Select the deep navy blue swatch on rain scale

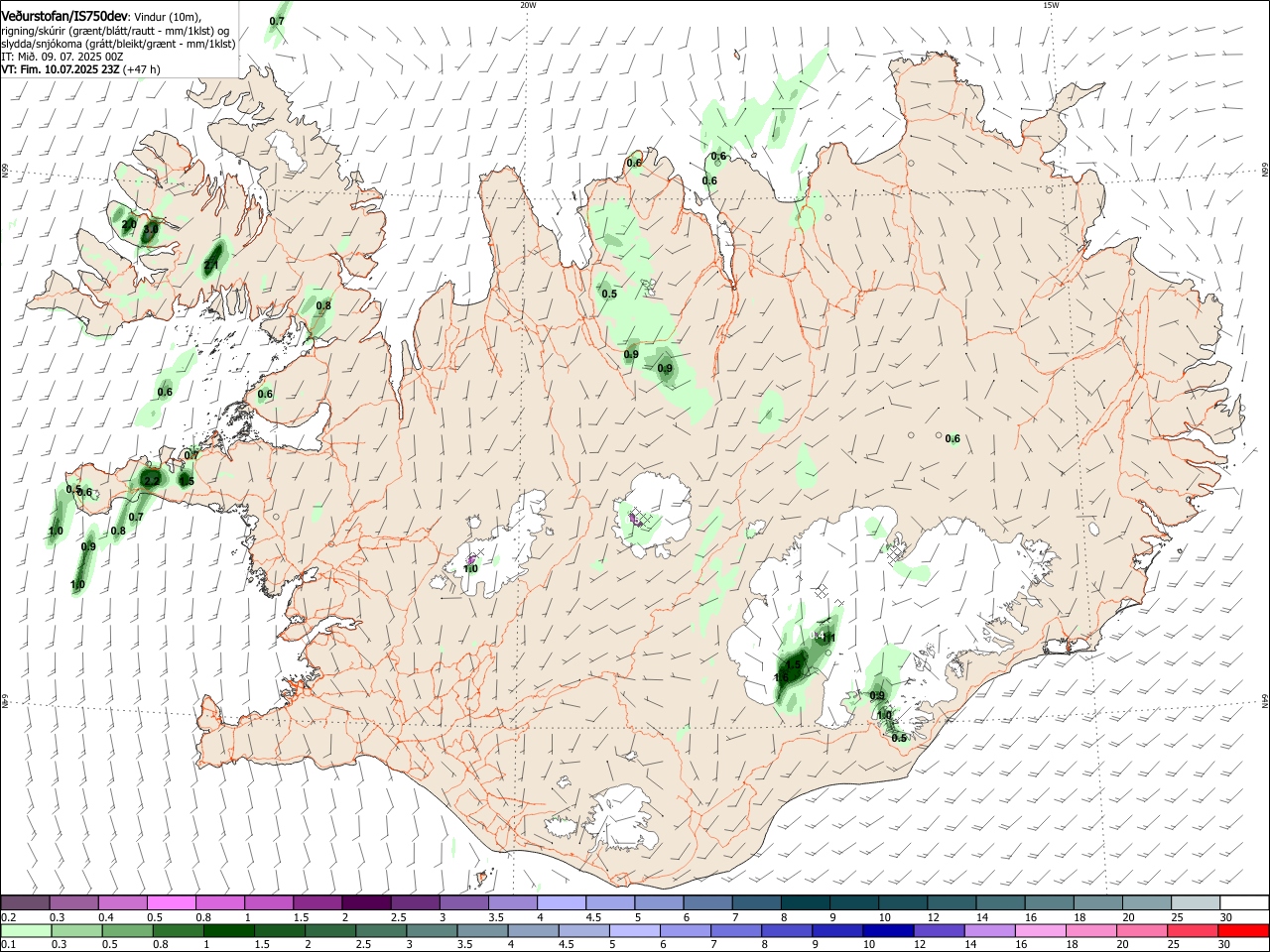886,931
